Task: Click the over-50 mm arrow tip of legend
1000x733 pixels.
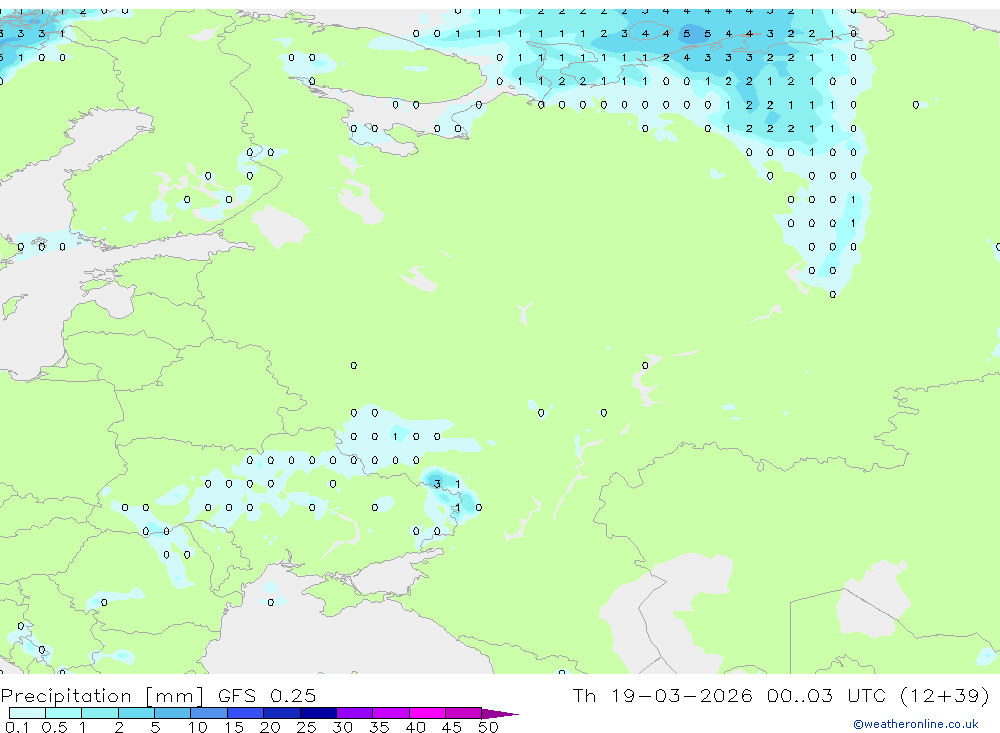Action: click(500, 713)
